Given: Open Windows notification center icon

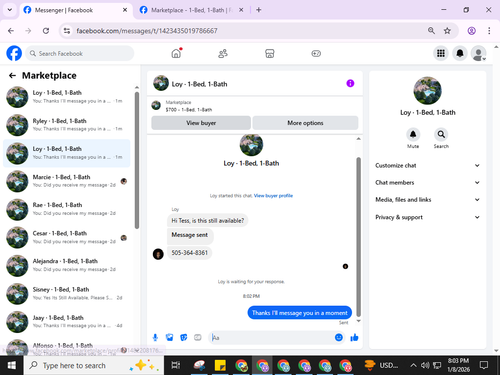Looking at the screenshot, I should pyautogui.click(x=484, y=365).
